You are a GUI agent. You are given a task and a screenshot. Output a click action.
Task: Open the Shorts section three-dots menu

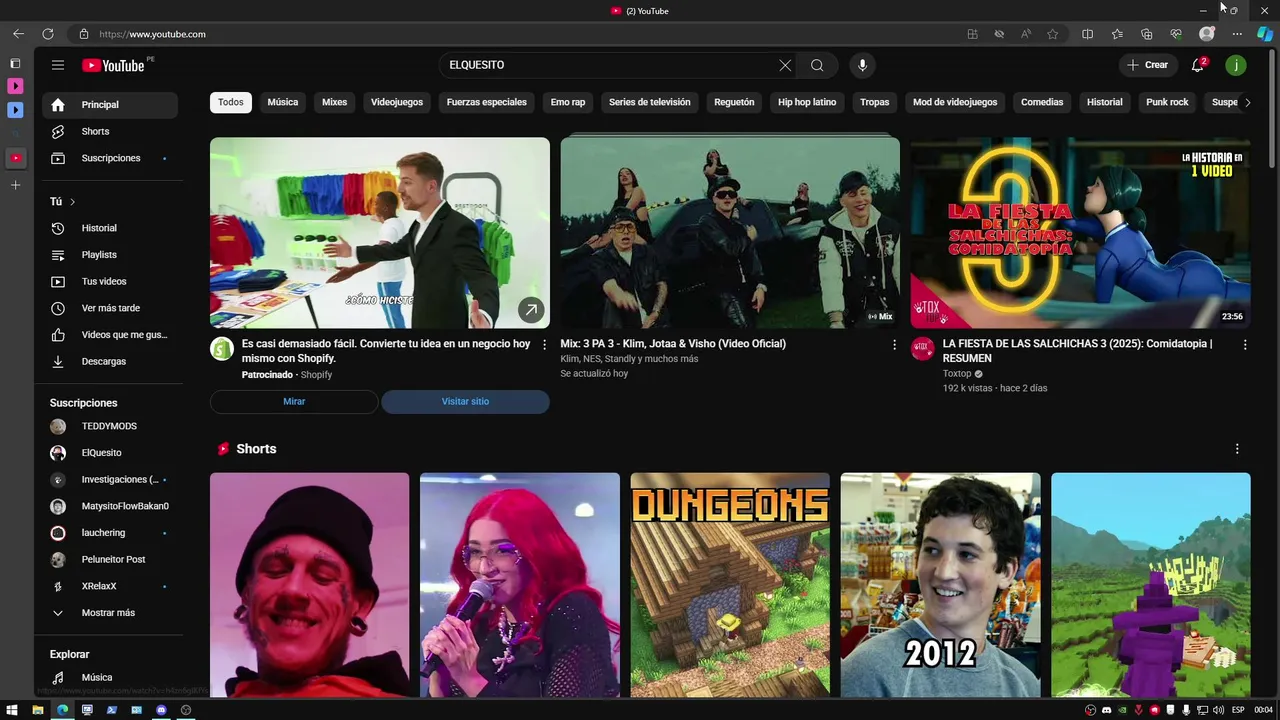coord(1237,449)
